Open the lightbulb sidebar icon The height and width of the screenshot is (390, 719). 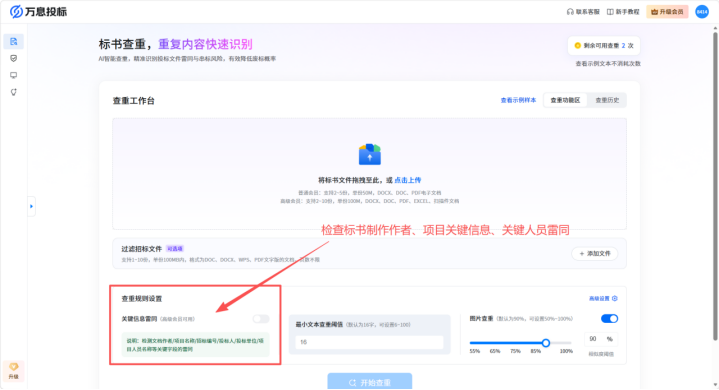point(13,92)
